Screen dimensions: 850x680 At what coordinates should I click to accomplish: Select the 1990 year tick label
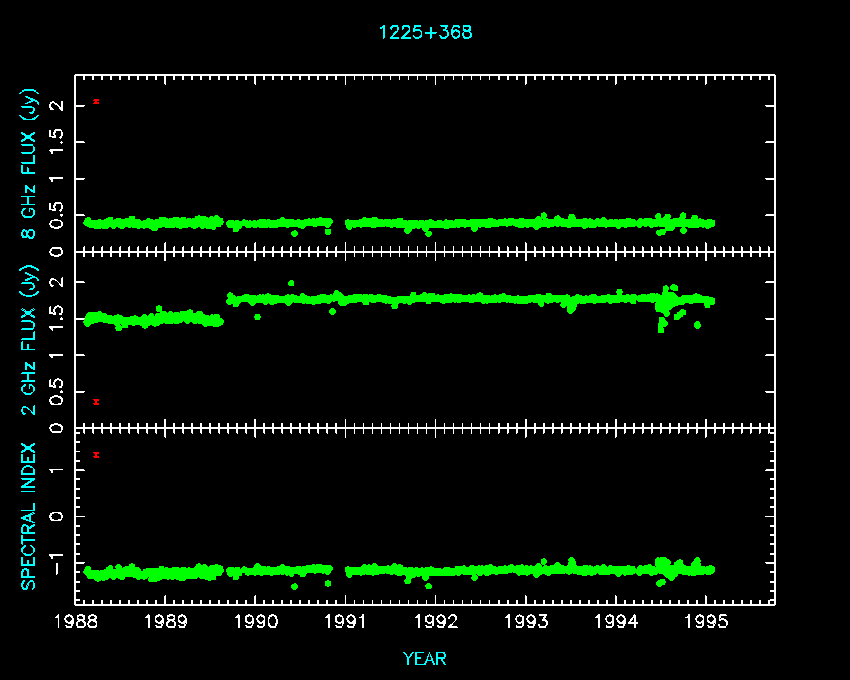[x=256, y=622]
